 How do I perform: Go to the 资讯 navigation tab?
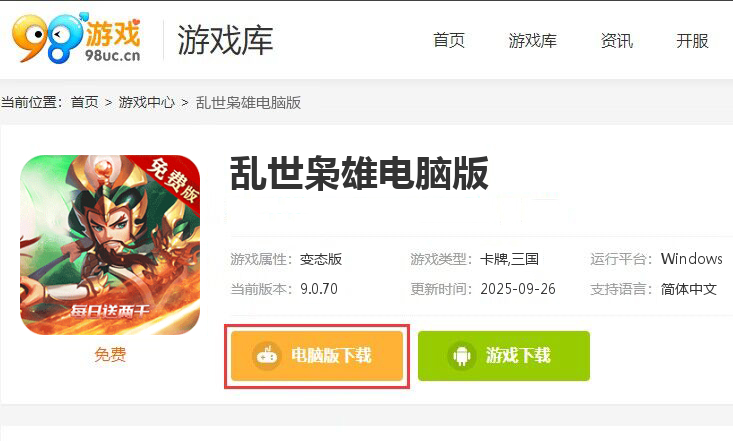click(617, 41)
